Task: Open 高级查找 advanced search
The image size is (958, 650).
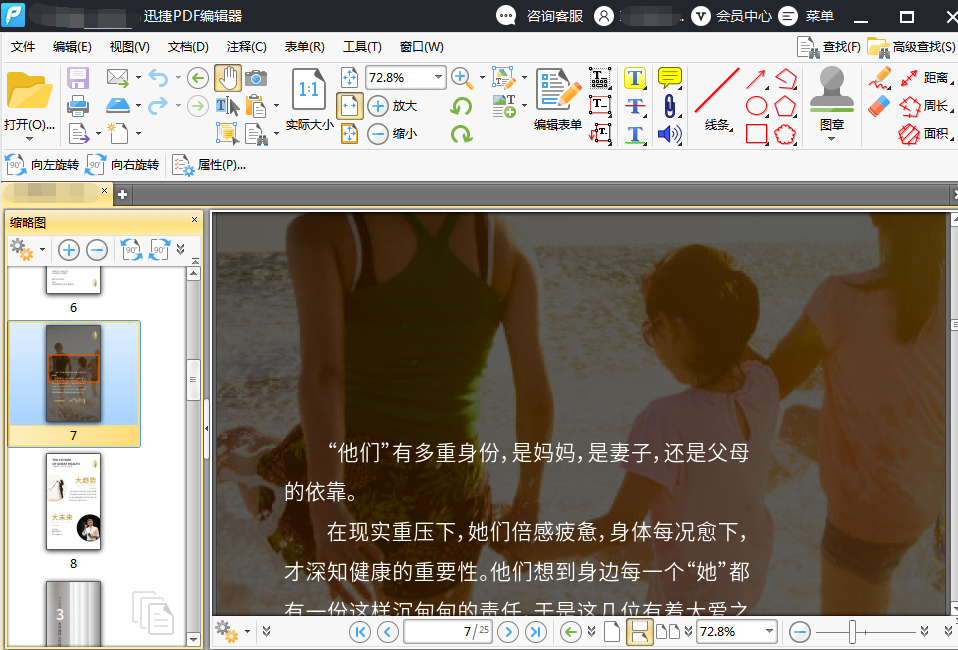Action: coord(911,47)
